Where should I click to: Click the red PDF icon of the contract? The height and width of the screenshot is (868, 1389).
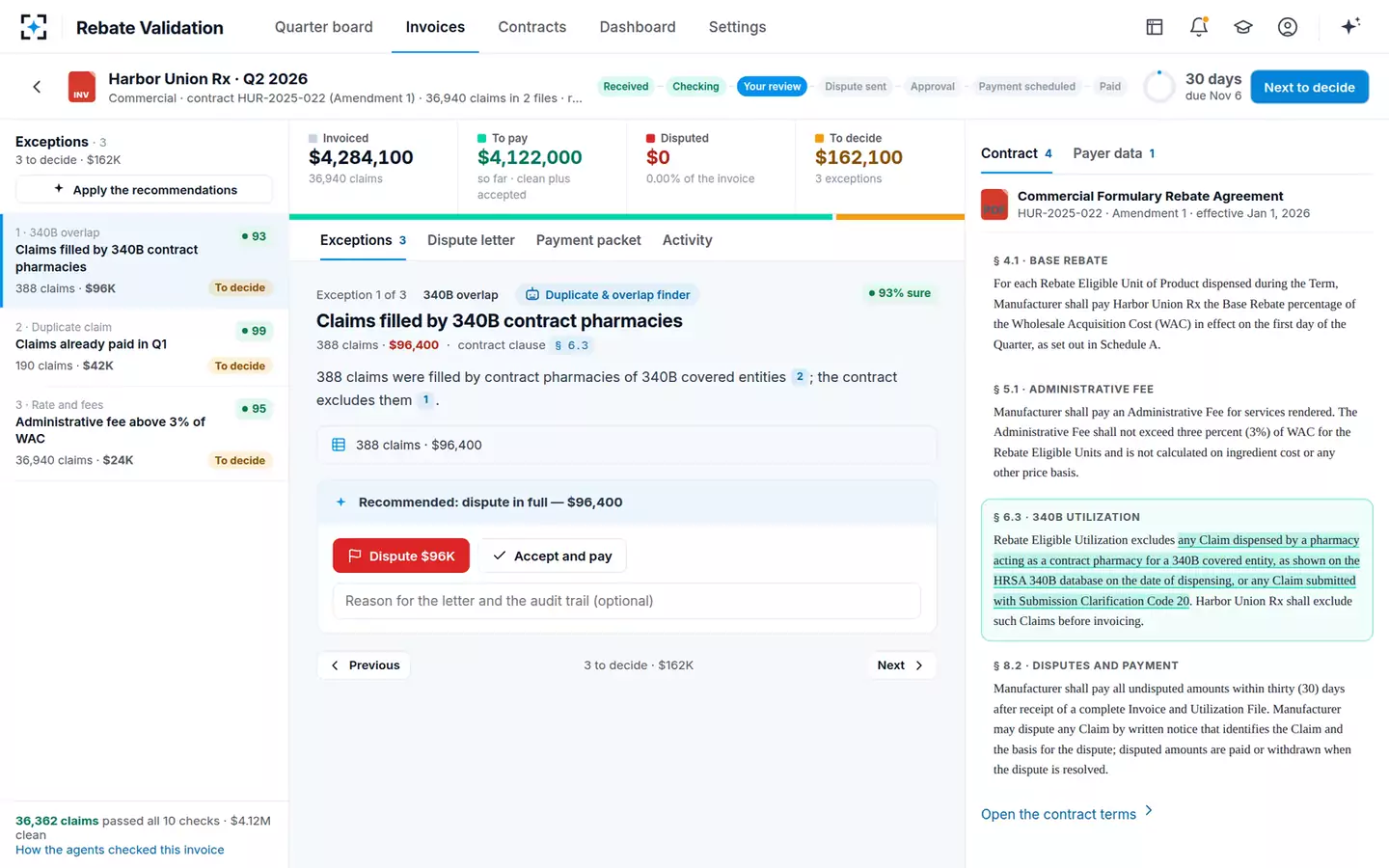point(994,204)
